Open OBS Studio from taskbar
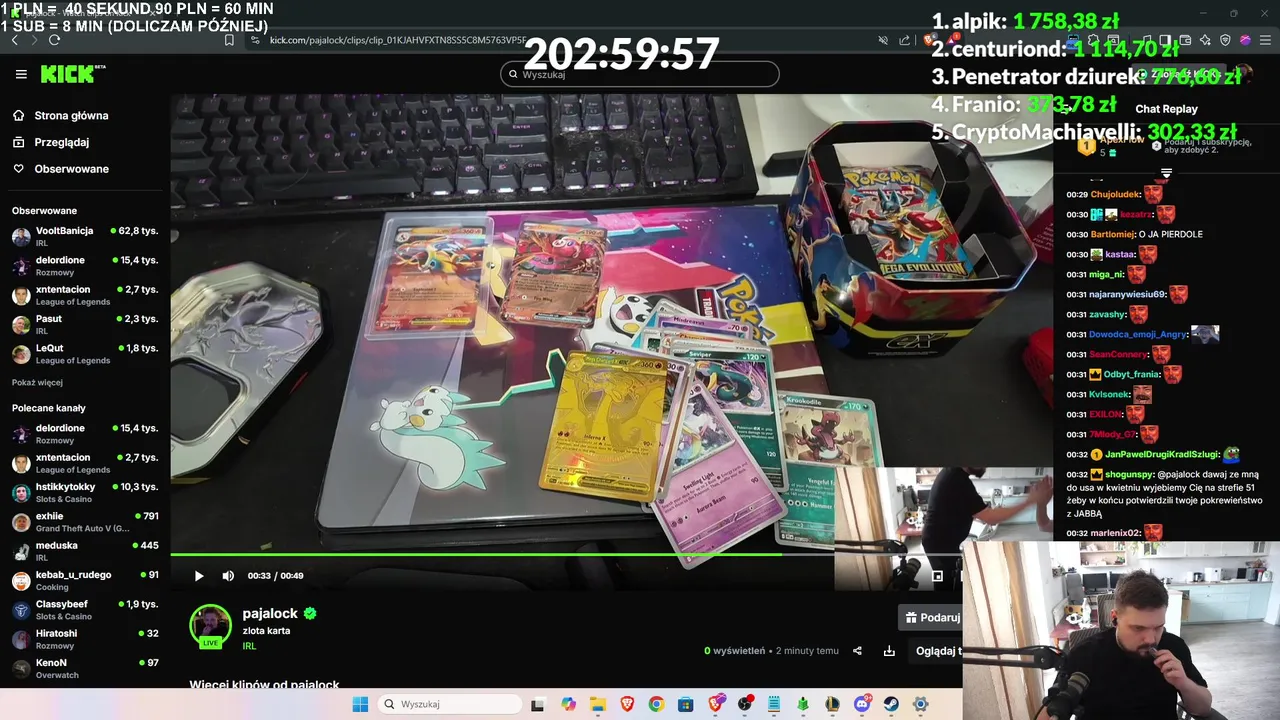1280x720 pixels. (745, 704)
